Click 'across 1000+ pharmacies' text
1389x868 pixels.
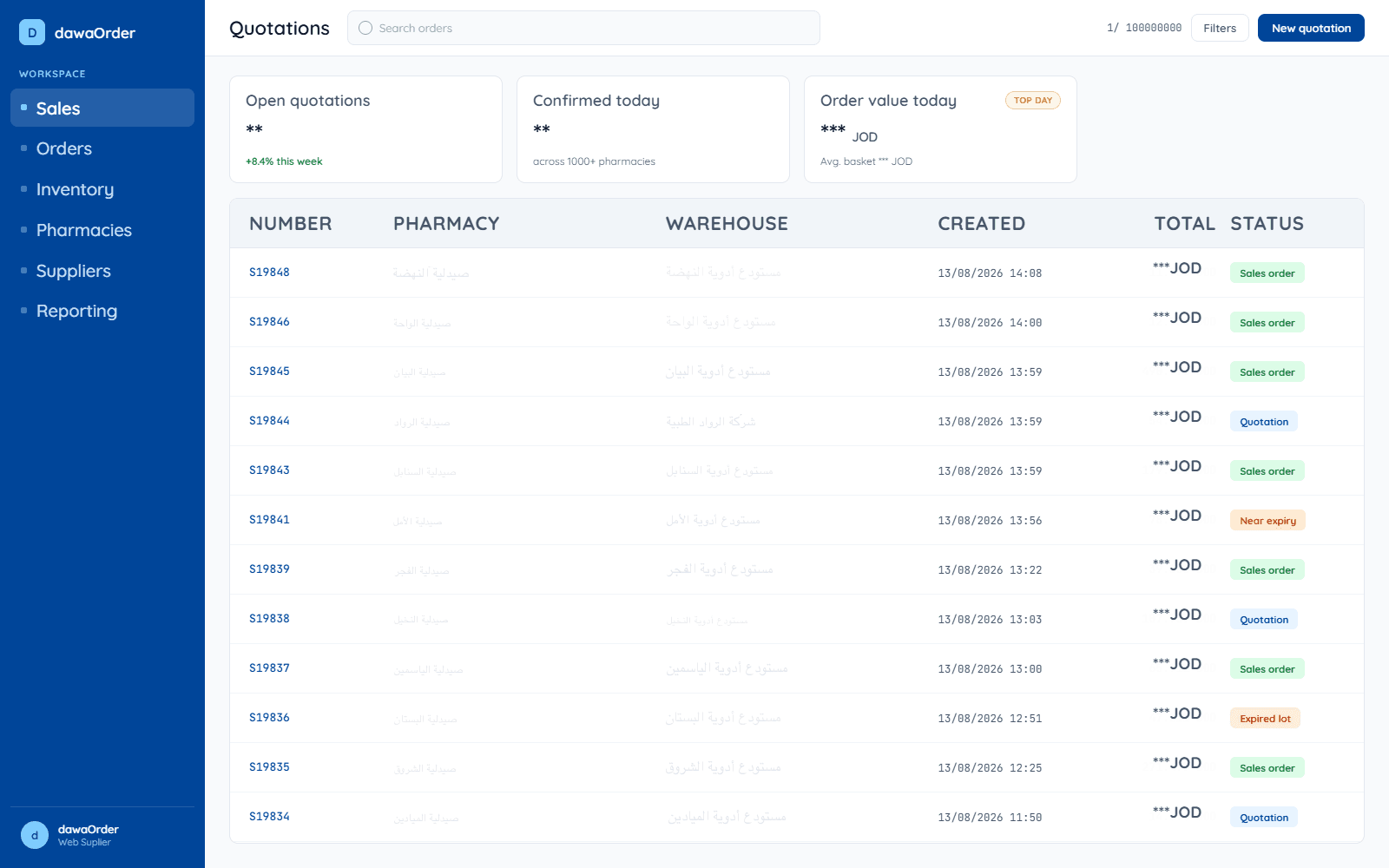click(x=594, y=161)
